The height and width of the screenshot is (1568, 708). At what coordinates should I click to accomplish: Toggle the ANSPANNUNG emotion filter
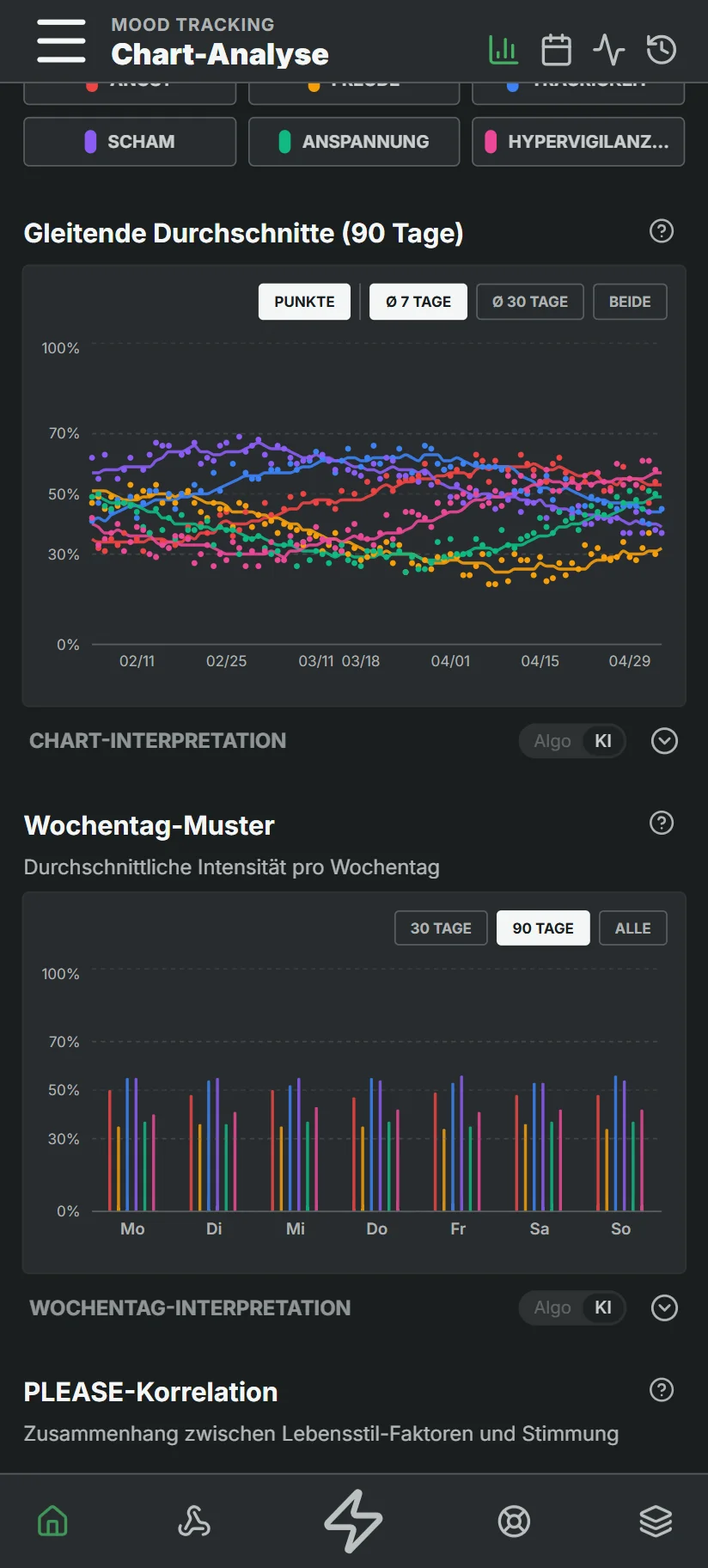[x=354, y=142]
